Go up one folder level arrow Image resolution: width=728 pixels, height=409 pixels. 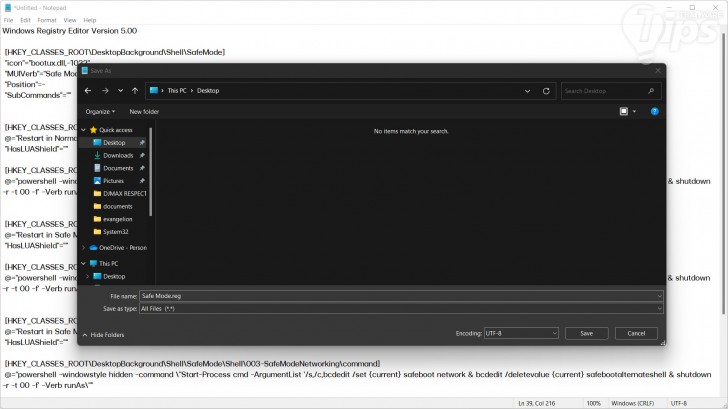(x=135, y=91)
